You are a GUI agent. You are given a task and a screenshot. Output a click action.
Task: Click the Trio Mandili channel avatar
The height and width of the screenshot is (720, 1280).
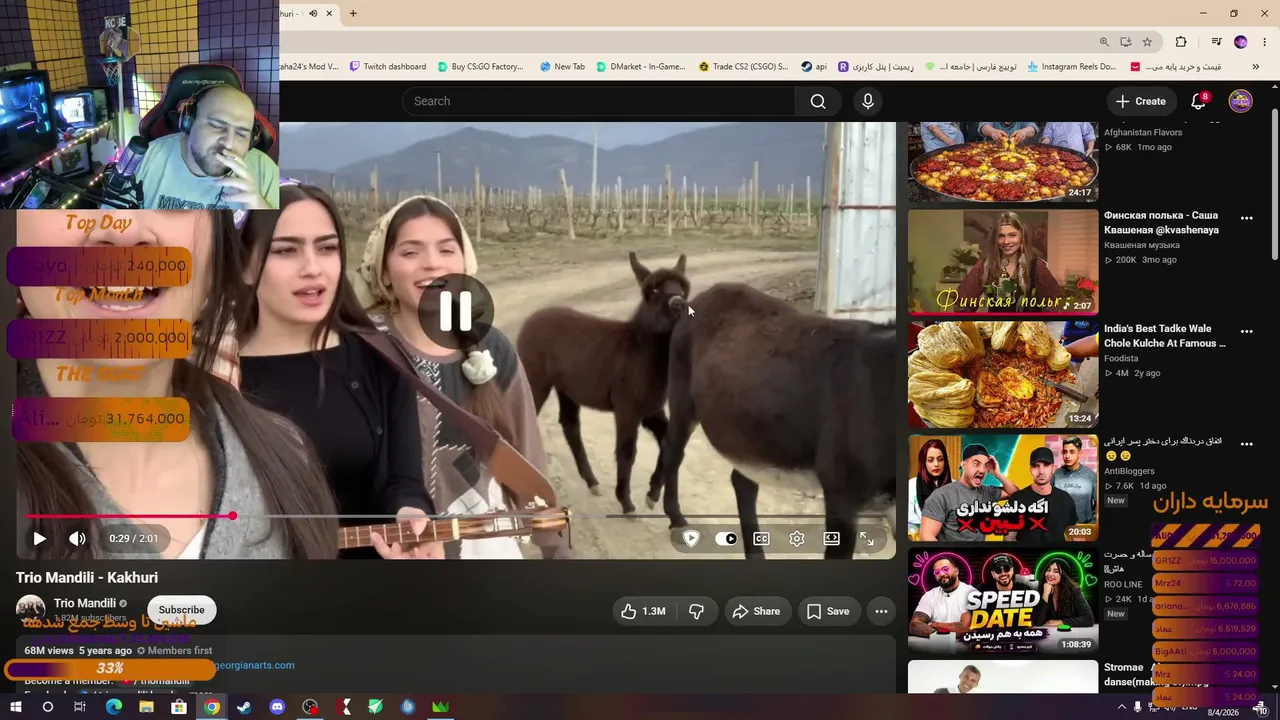(x=30, y=610)
